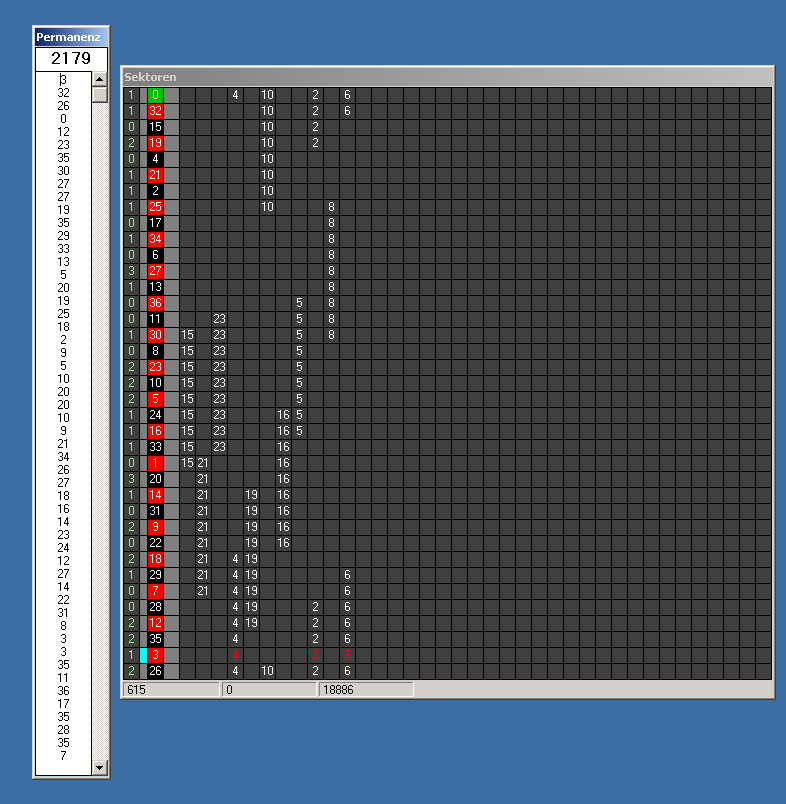Click the middle status bar field showing 0
This screenshot has height=804, width=786.
coord(269,690)
